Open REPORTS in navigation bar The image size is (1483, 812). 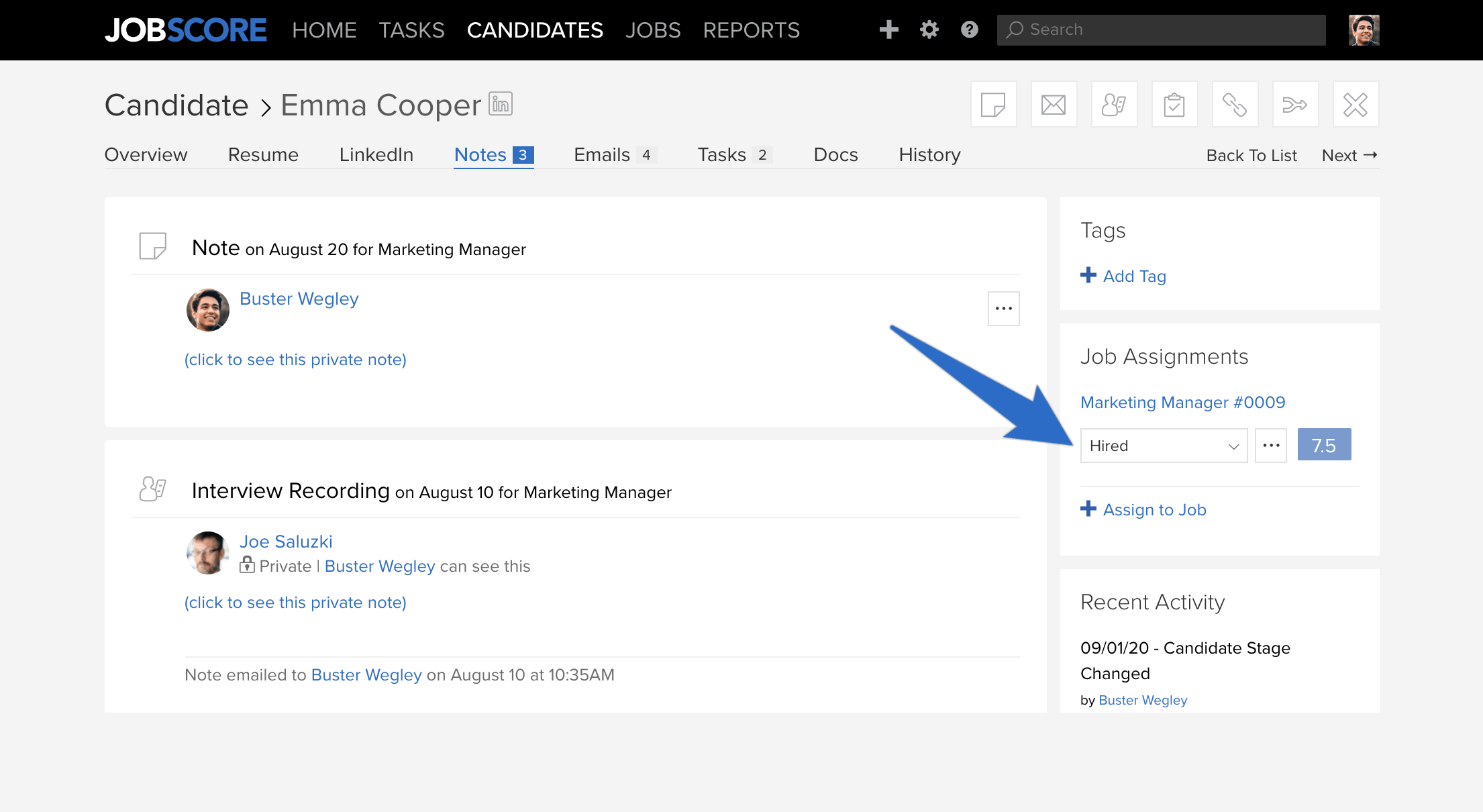pos(752,30)
